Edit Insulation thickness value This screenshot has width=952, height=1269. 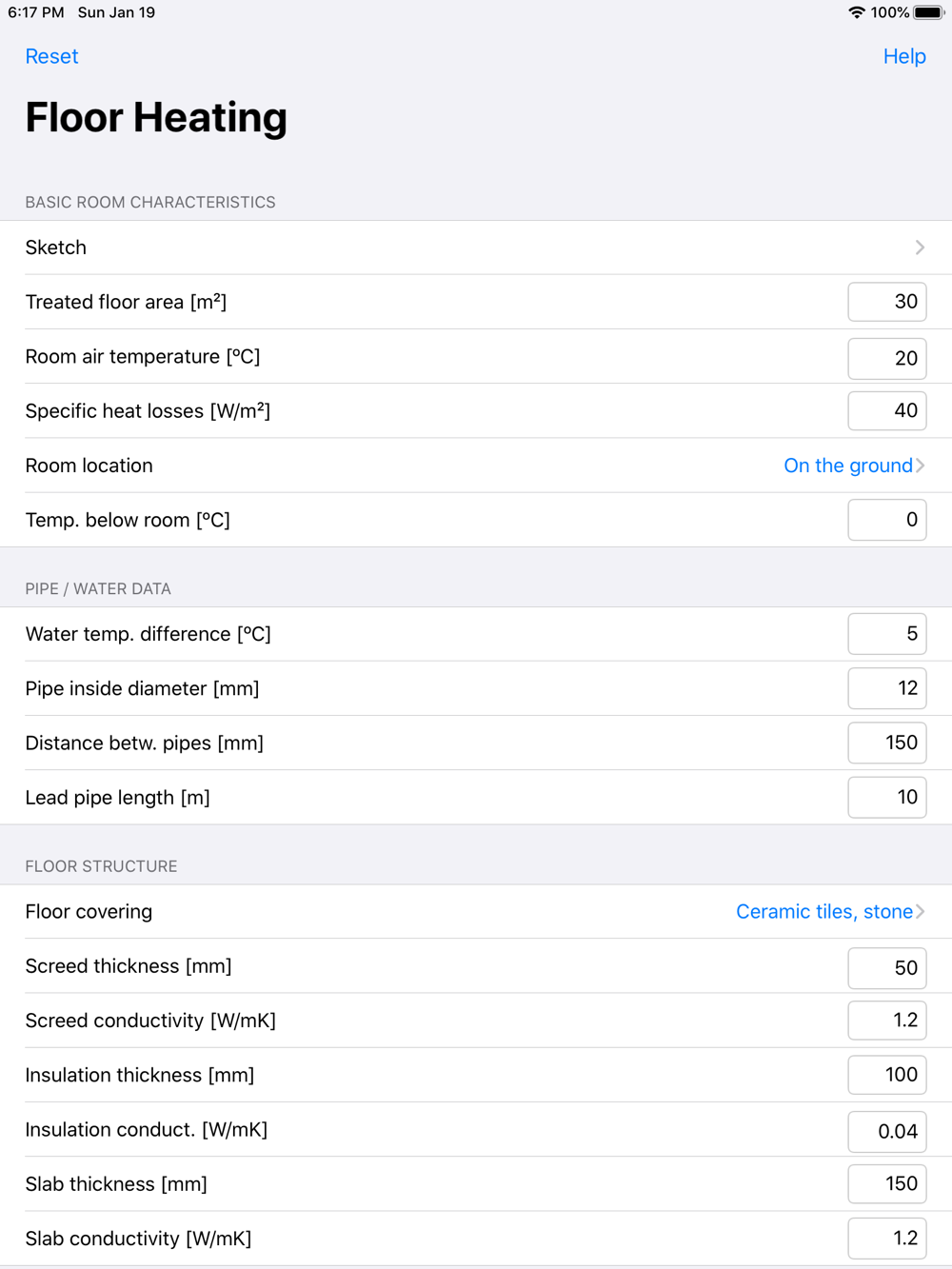point(886,1075)
